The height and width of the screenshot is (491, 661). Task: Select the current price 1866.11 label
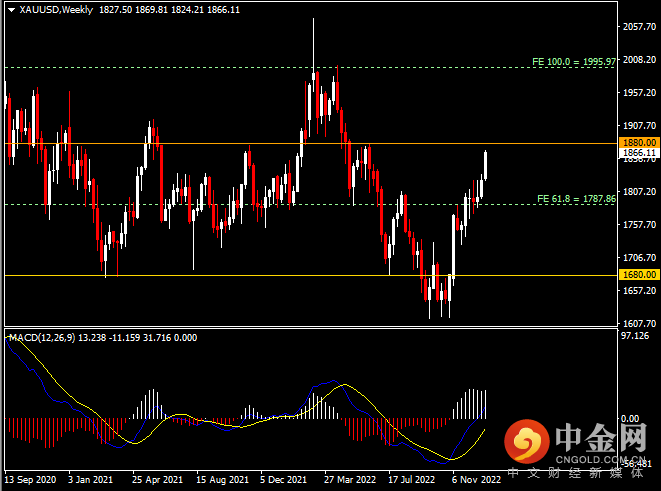[x=638, y=153]
